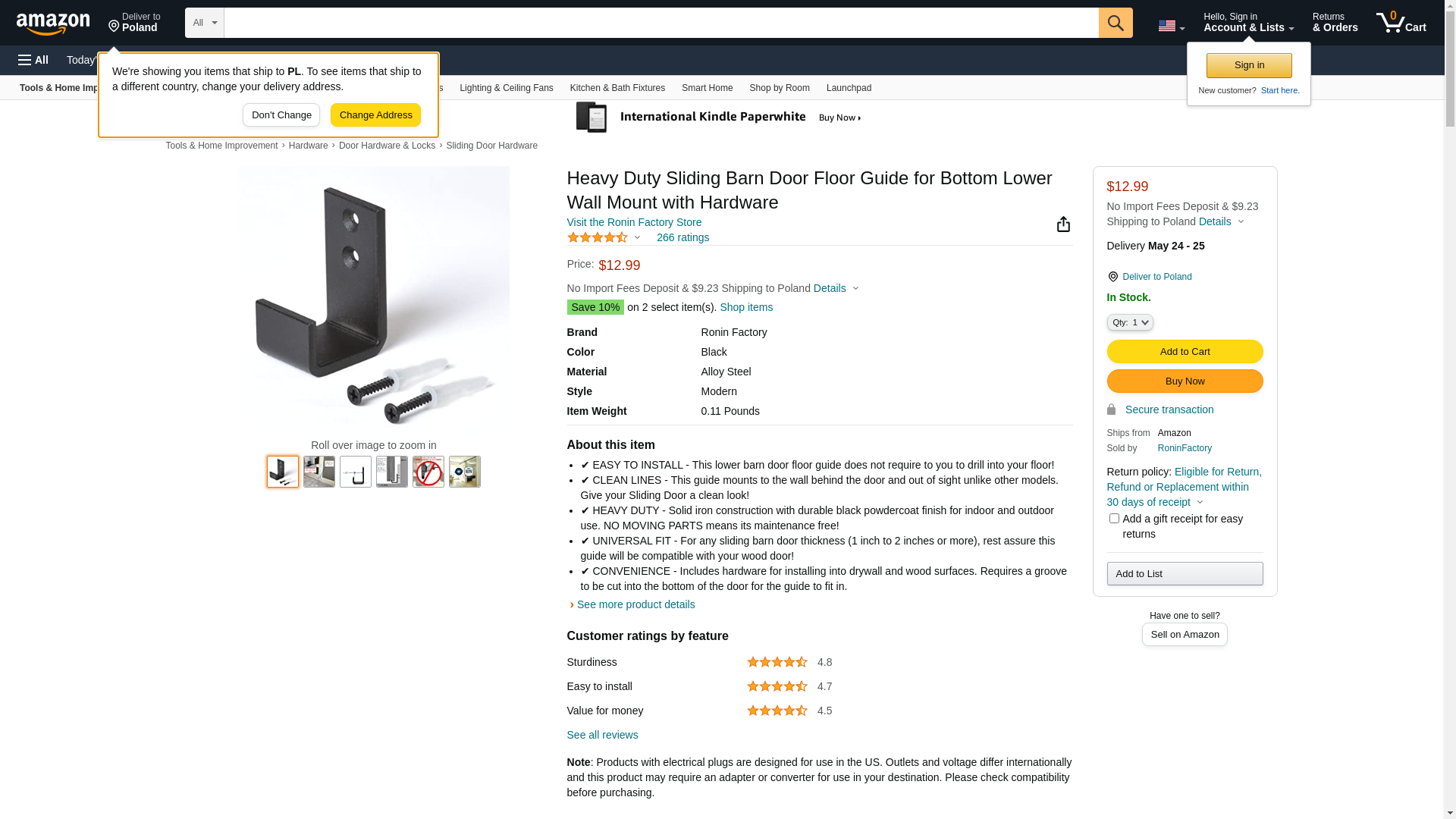The width and height of the screenshot is (1456, 819).
Task: Click the share icon near product title
Action: point(1063,224)
